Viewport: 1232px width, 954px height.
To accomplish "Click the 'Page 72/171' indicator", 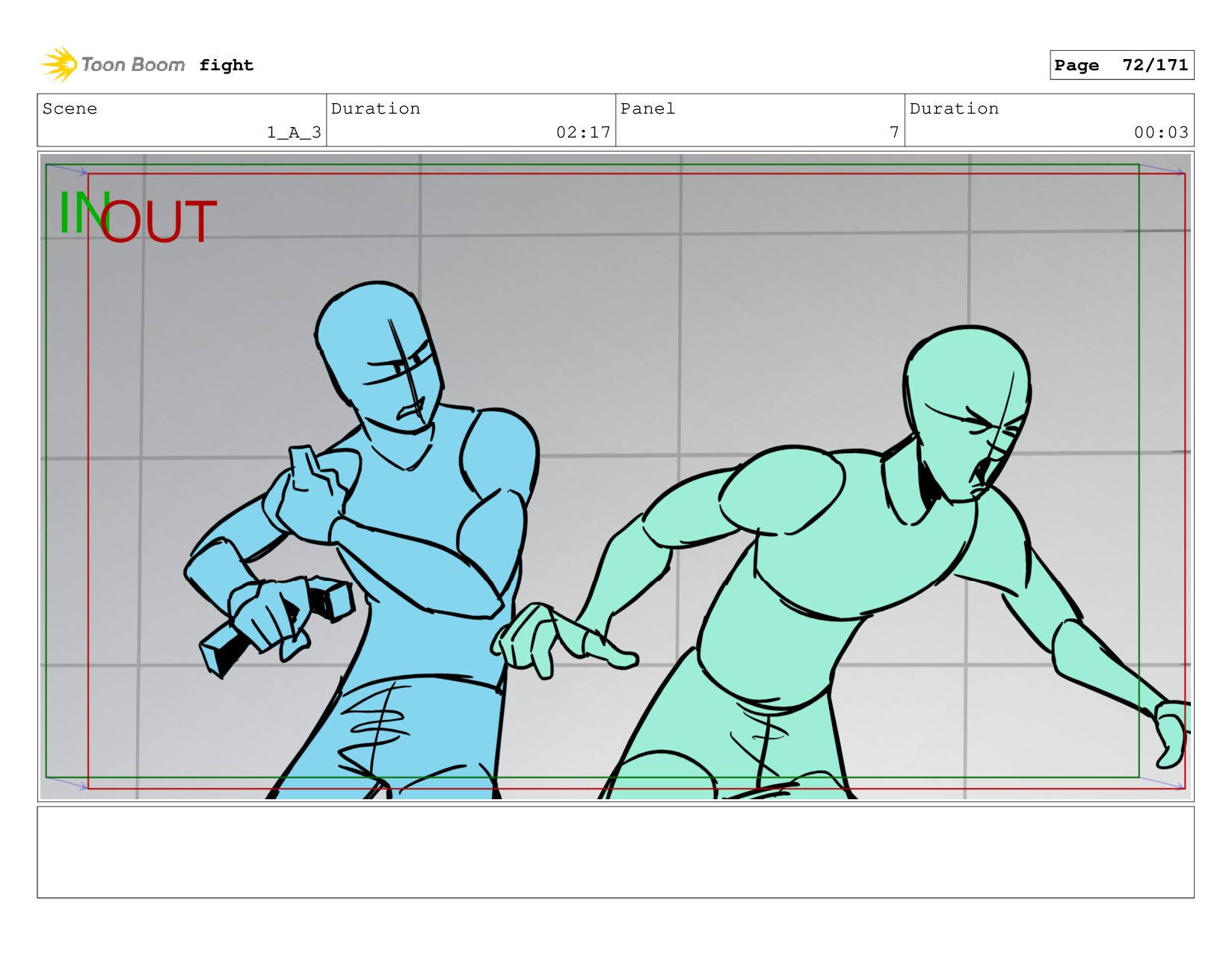I will (x=1121, y=65).
